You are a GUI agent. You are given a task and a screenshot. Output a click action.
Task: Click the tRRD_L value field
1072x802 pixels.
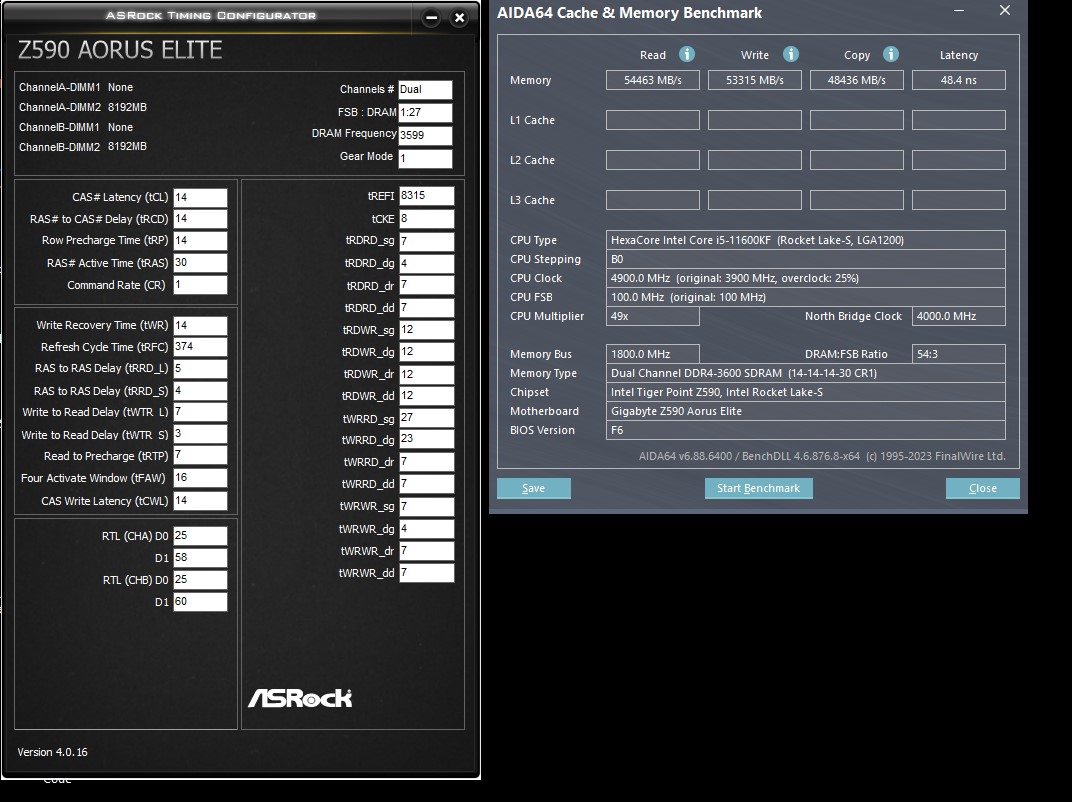(x=200, y=369)
